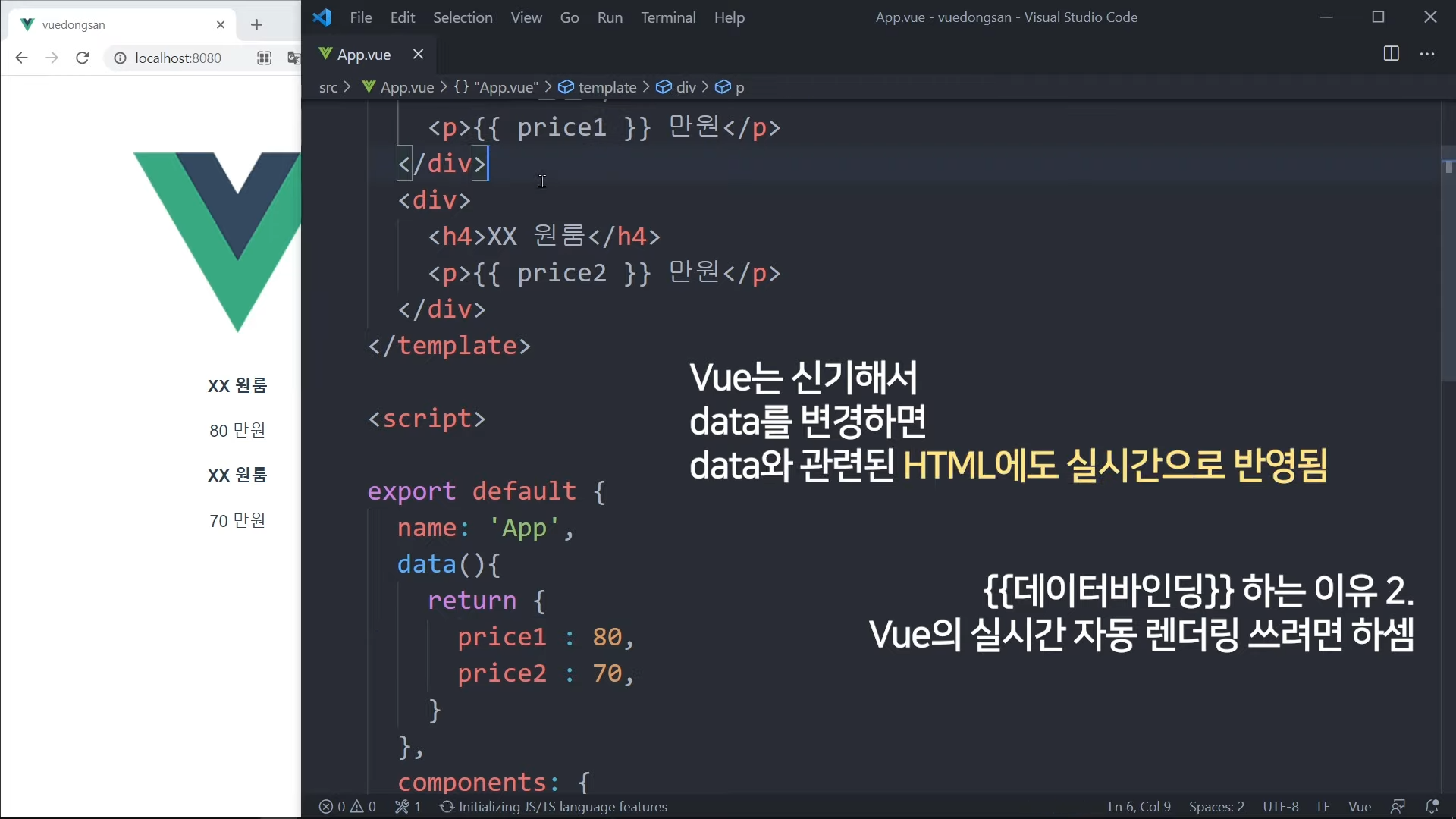The height and width of the screenshot is (819, 1456).
Task: Close the App.vue editor tab
Action: (x=418, y=54)
